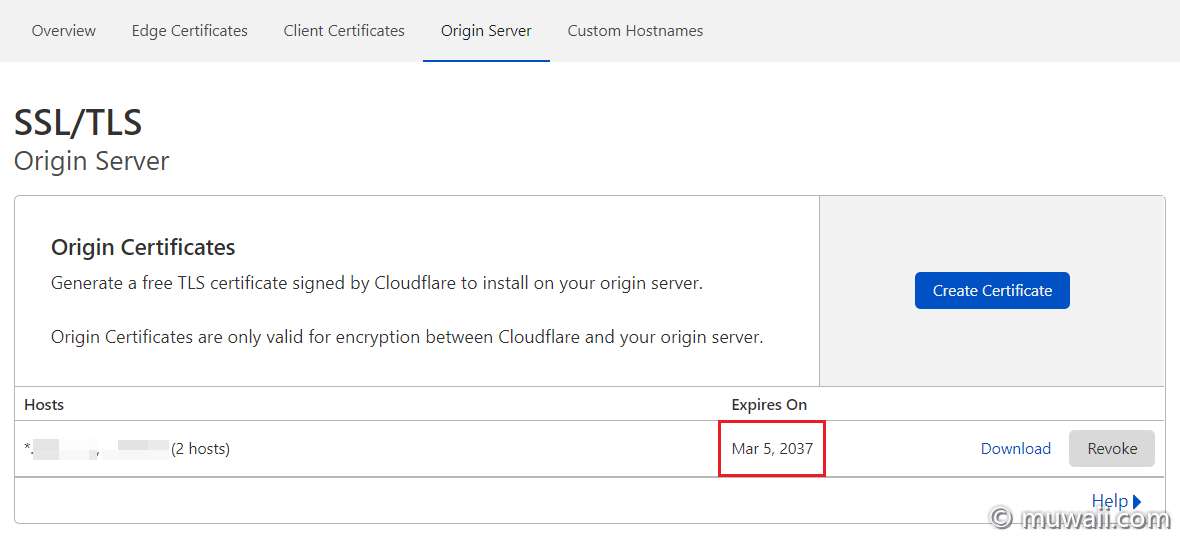Open the Help link
1180x540 pixels.
[x=1109, y=501]
